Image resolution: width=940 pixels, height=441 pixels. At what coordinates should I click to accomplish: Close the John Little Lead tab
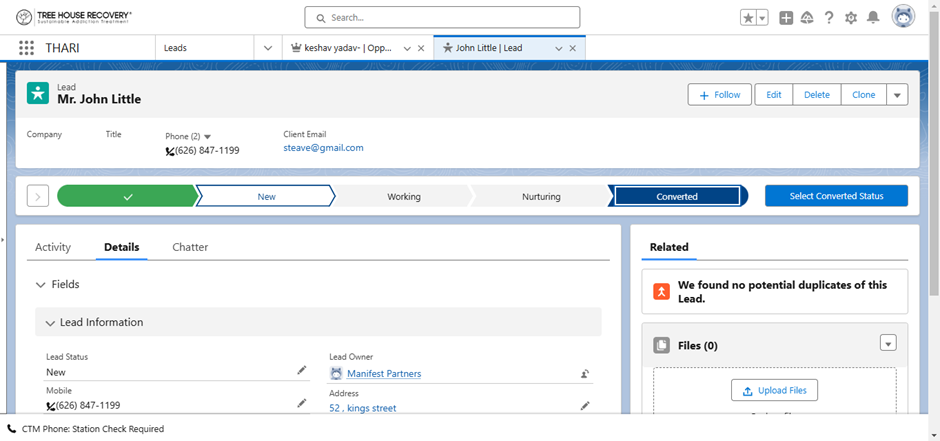click(x=575, y=48)
